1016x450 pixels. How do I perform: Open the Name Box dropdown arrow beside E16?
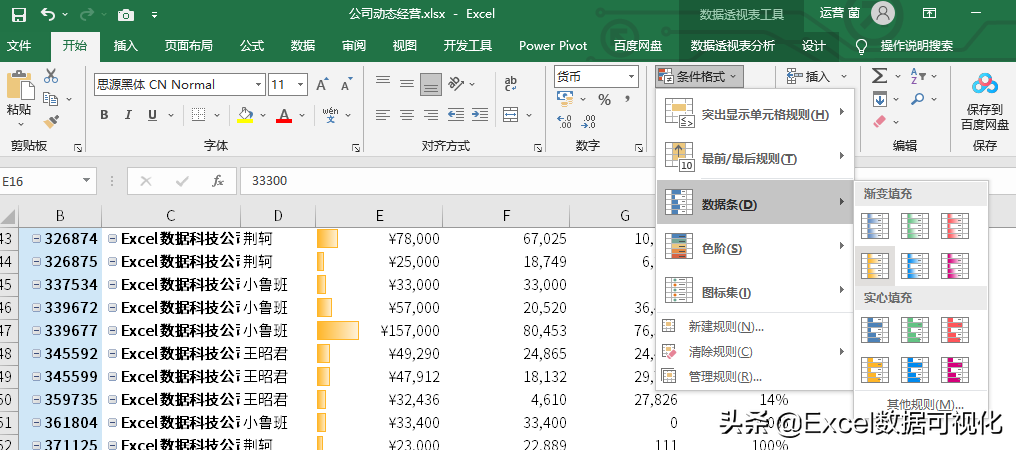86,181
